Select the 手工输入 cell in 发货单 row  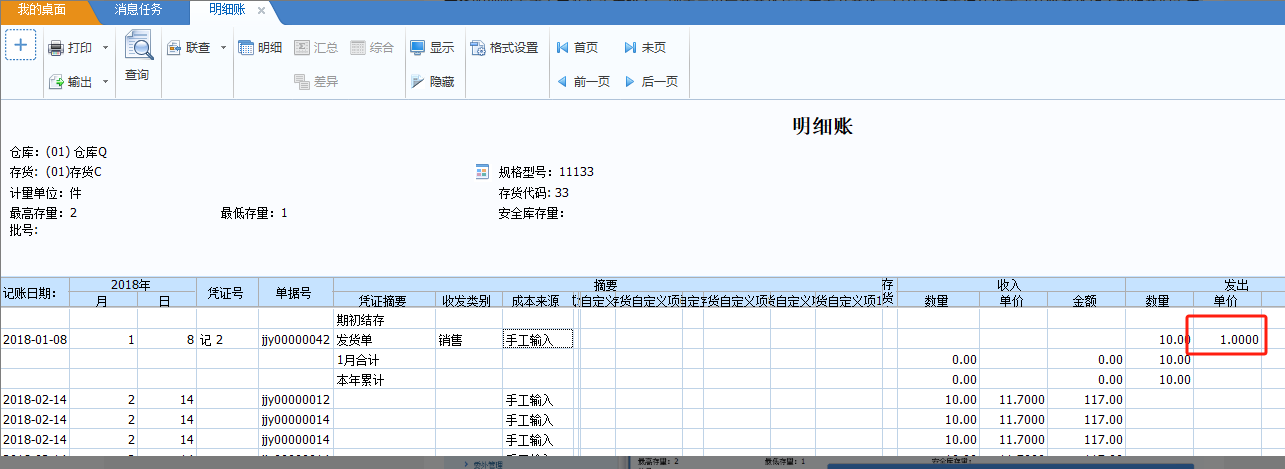(x=537, y=339)
